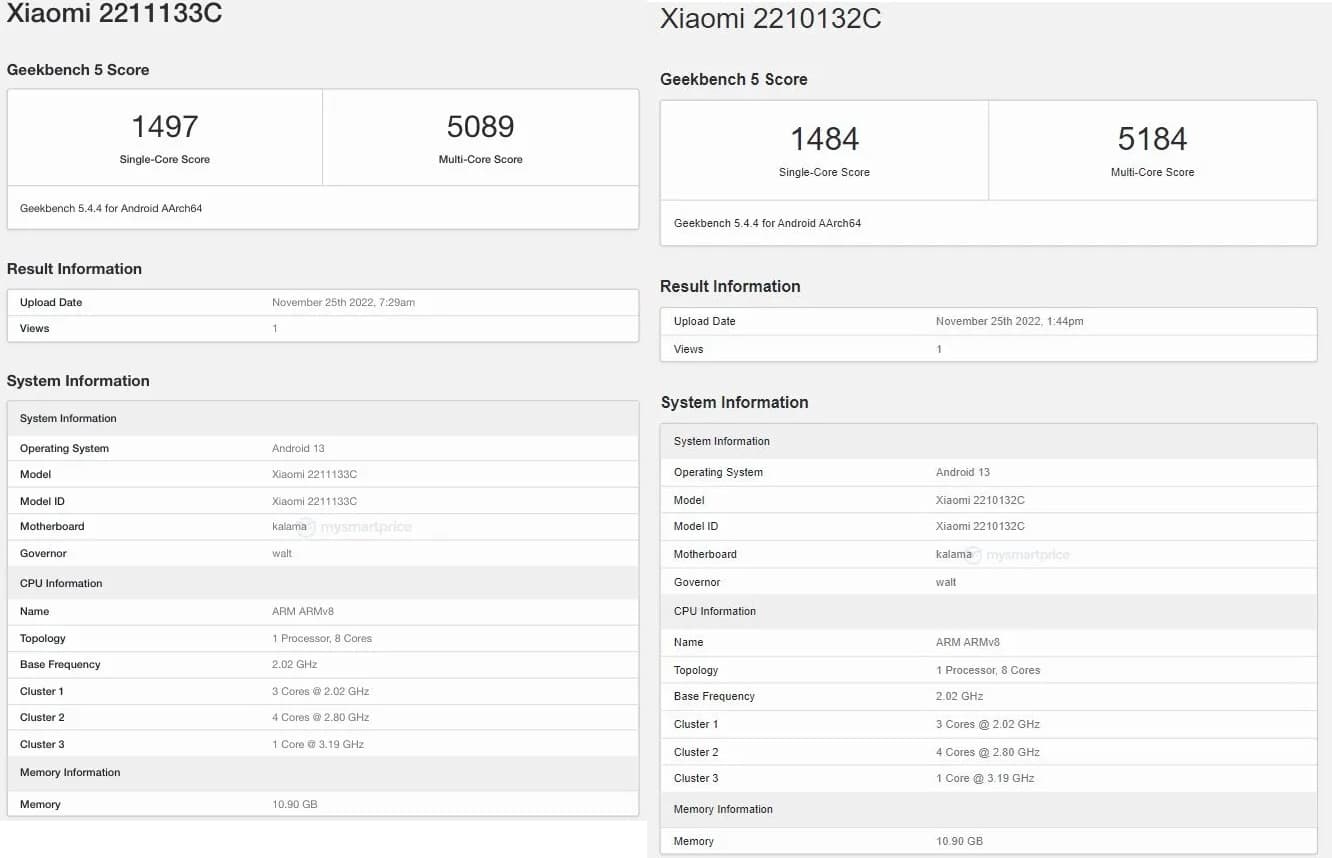Click Memory Information section header in 2210132C result
The image size is (1332, 858).
(988, 809)
